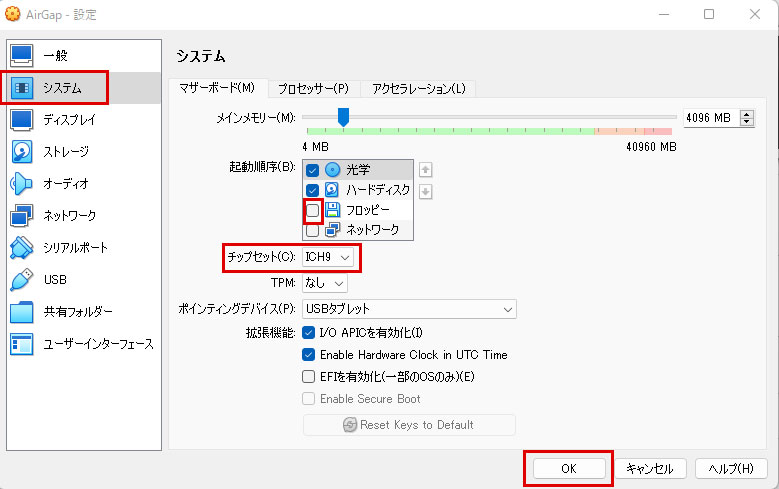779x489 pixels.
Task: Uncheck ハードディスク in boot order
Action: click(x=312, y=190)
